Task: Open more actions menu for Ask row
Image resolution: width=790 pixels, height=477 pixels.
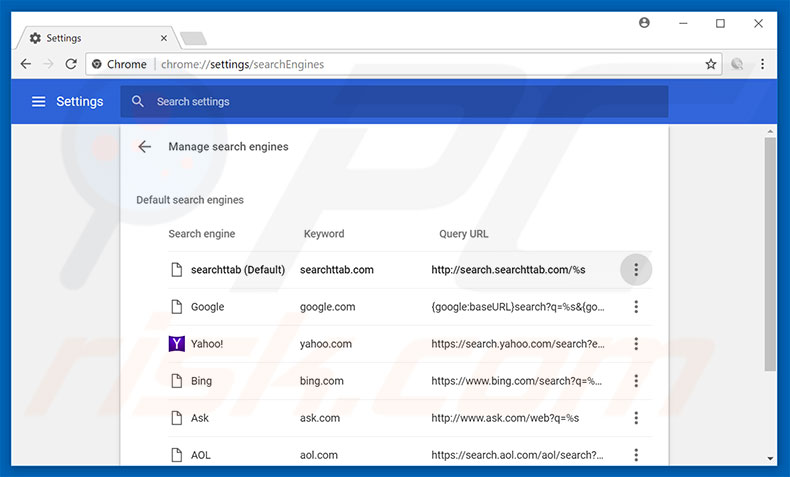Action: coord(636,418)
